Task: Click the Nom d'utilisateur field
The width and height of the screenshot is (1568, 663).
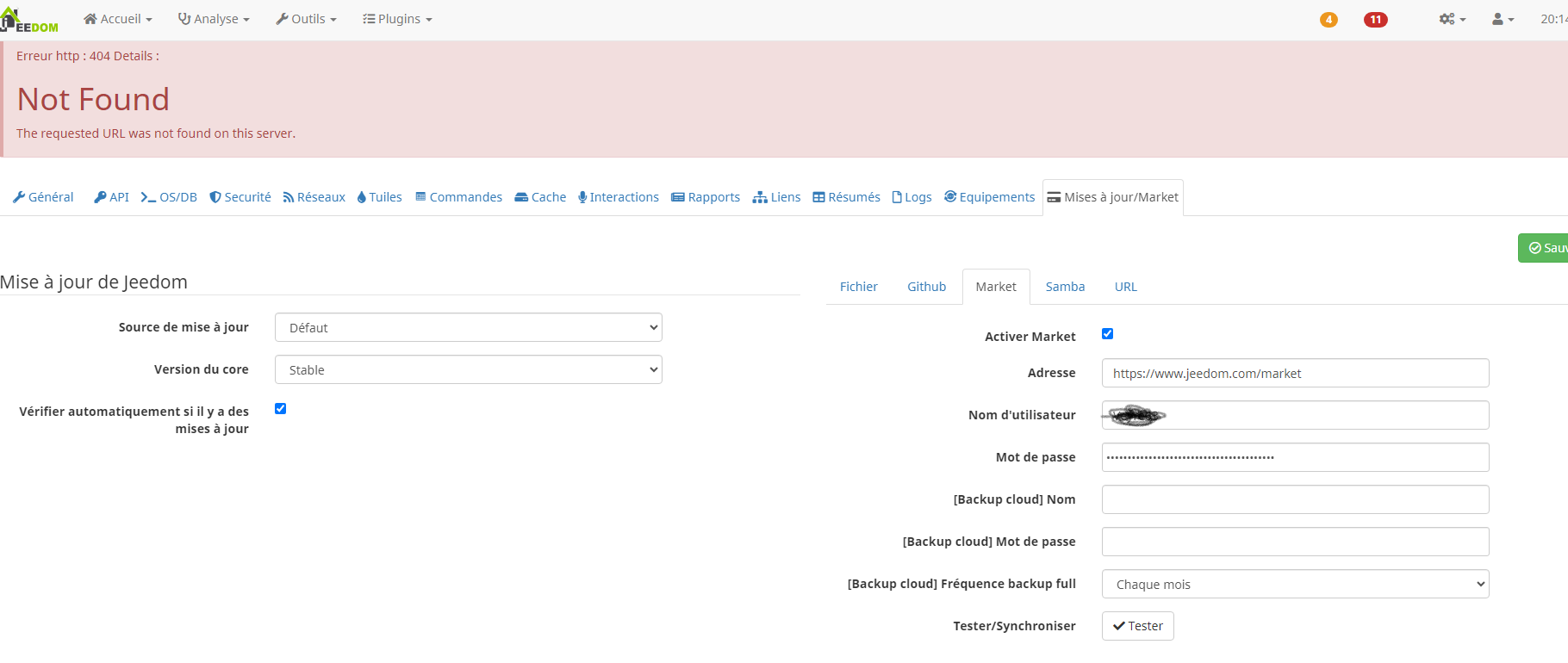Action: click(x=1296, y=415)
